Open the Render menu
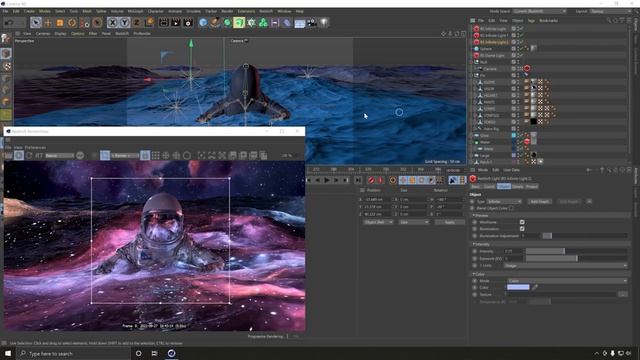 (x=227, y=11)
